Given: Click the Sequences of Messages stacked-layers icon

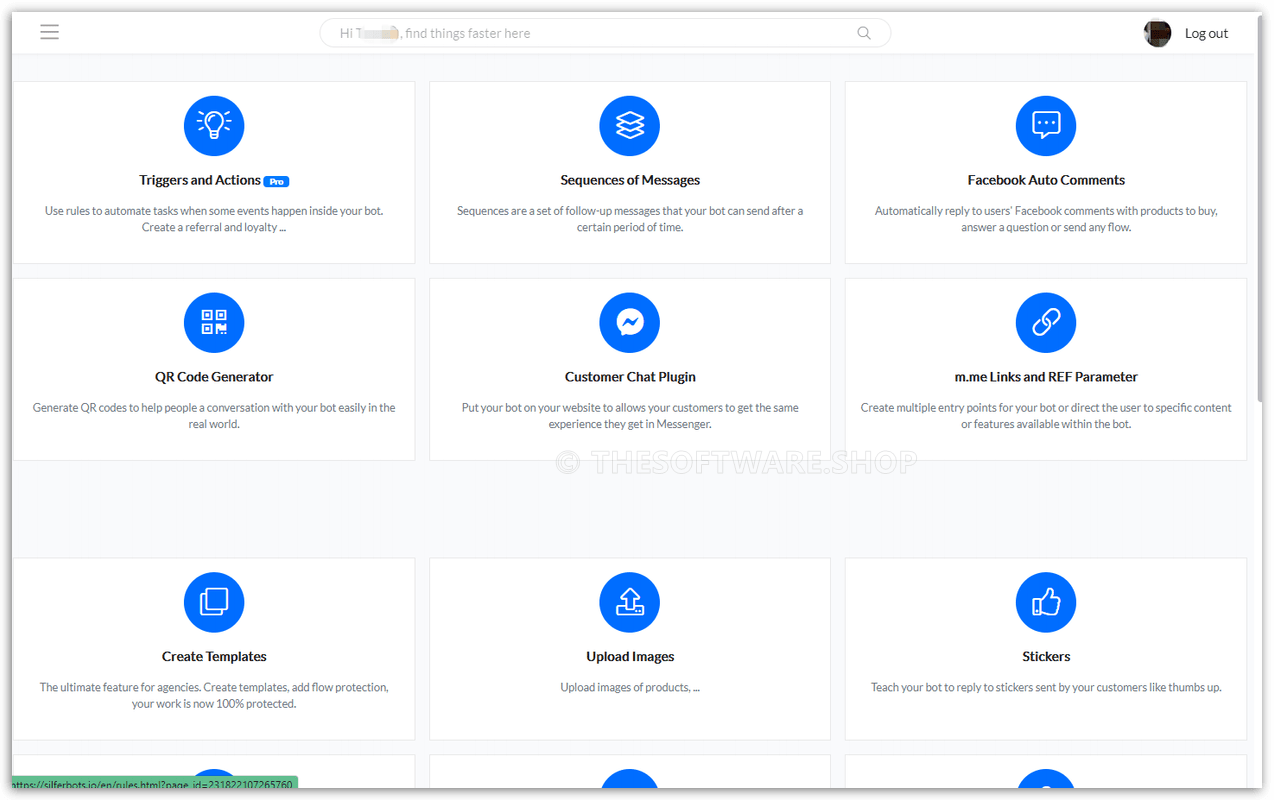Looking at the screenshot, I should (629, 126).
